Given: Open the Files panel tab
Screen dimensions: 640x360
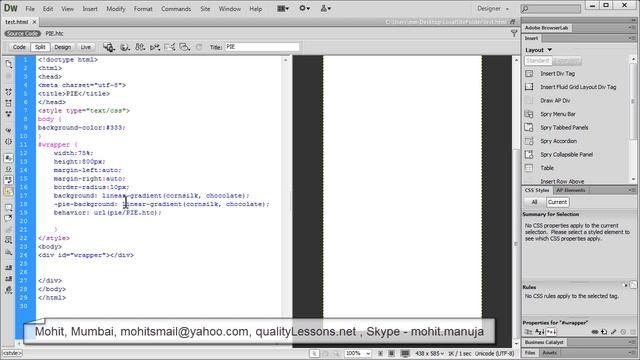Looking at the screenshot, I should tap(530, 353).
